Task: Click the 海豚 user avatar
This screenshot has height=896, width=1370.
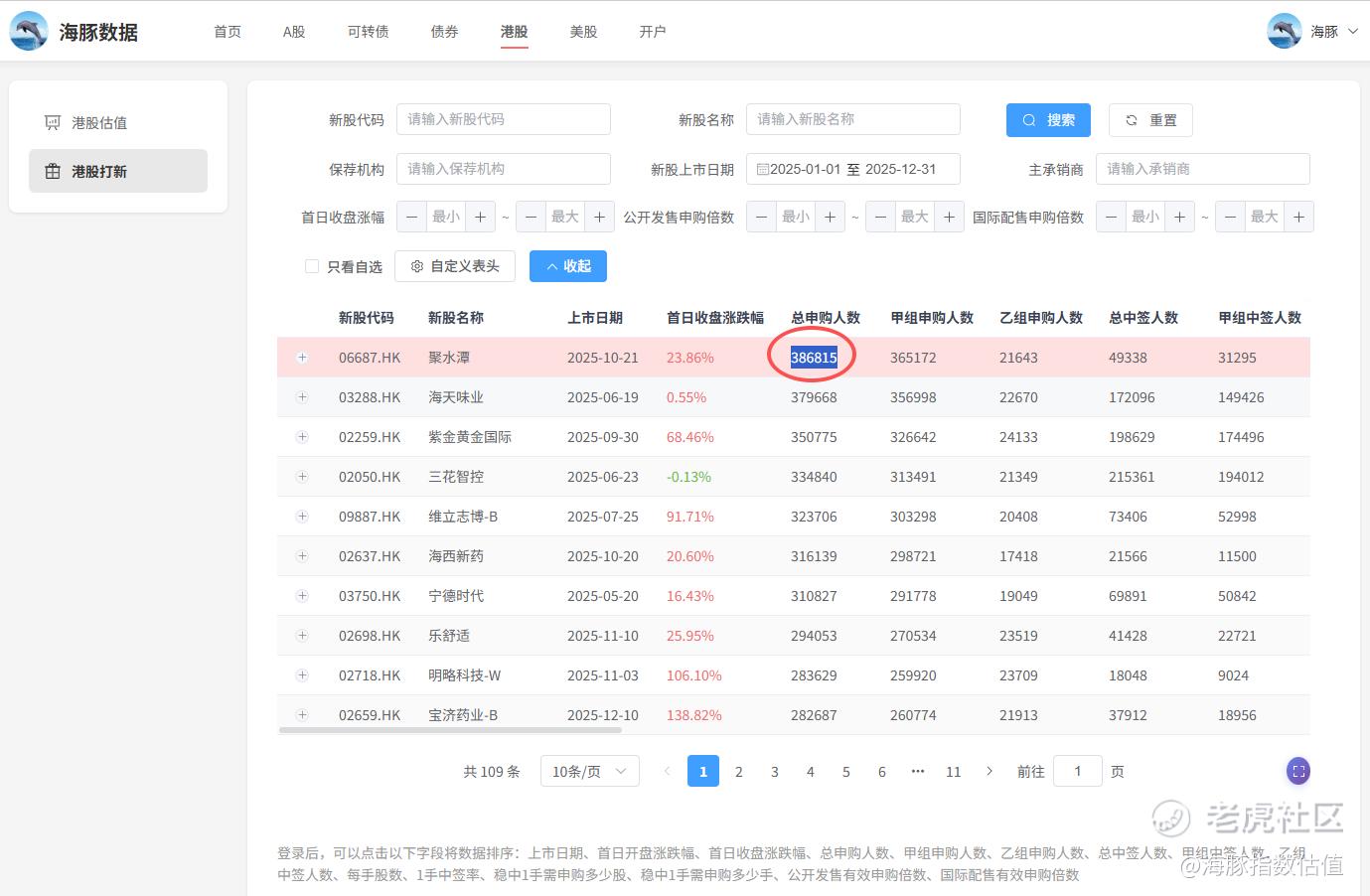Action: (1285, 32)
